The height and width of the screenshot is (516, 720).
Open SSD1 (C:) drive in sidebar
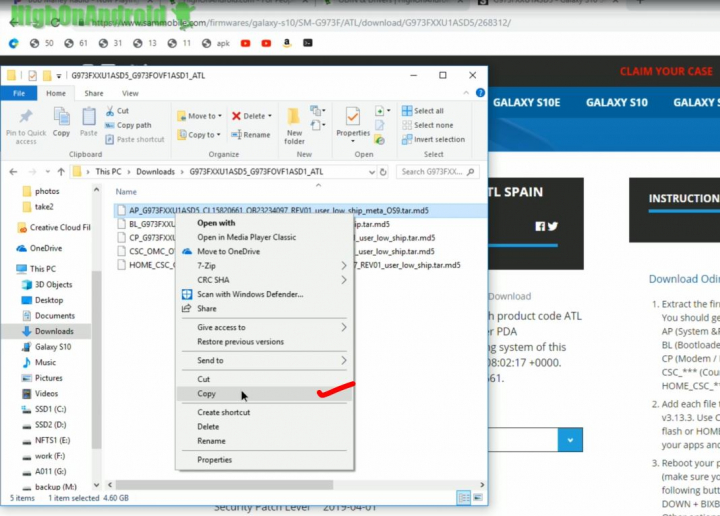[45, 409]
